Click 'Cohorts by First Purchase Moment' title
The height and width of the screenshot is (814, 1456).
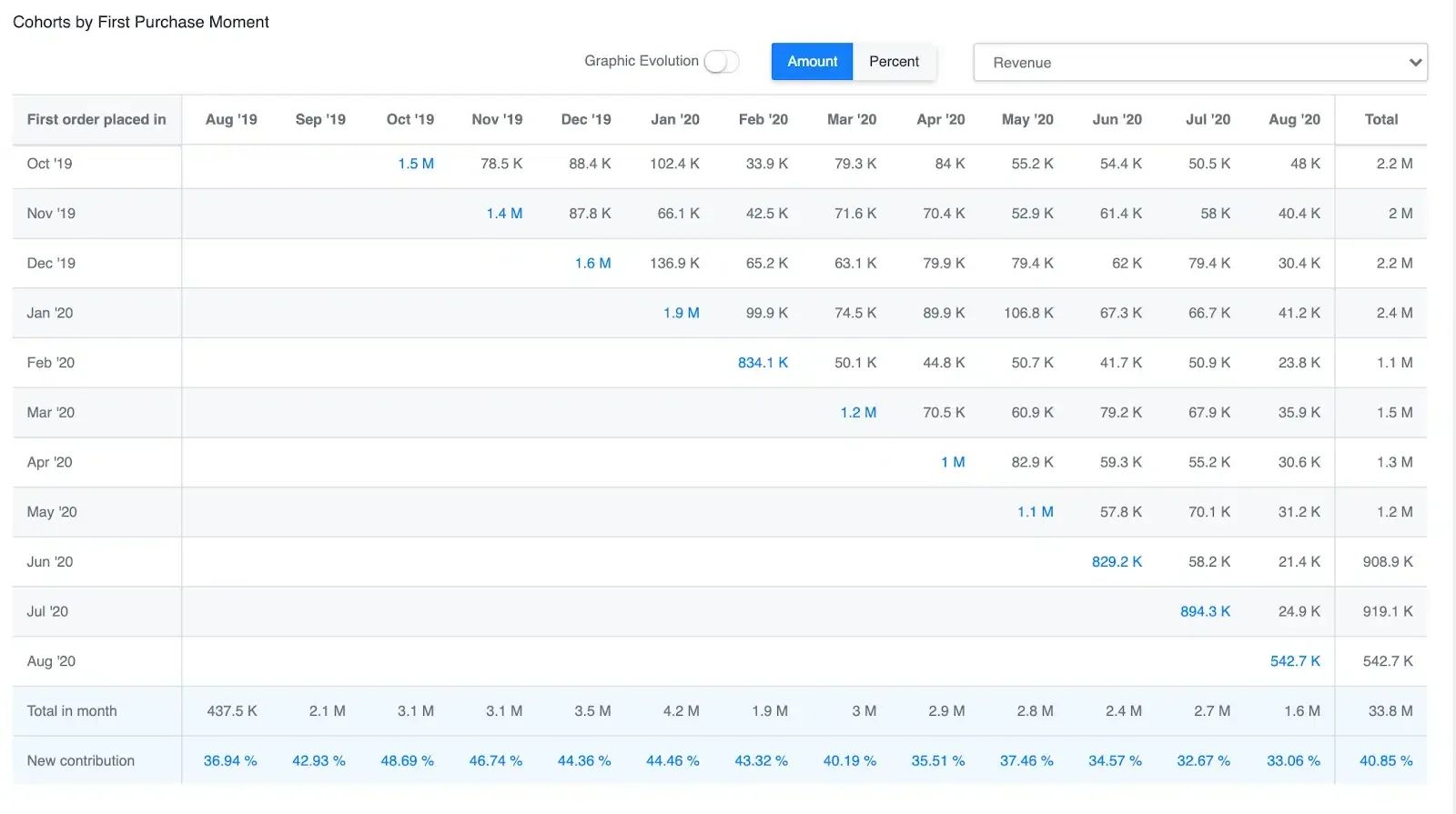click(141, 22)
